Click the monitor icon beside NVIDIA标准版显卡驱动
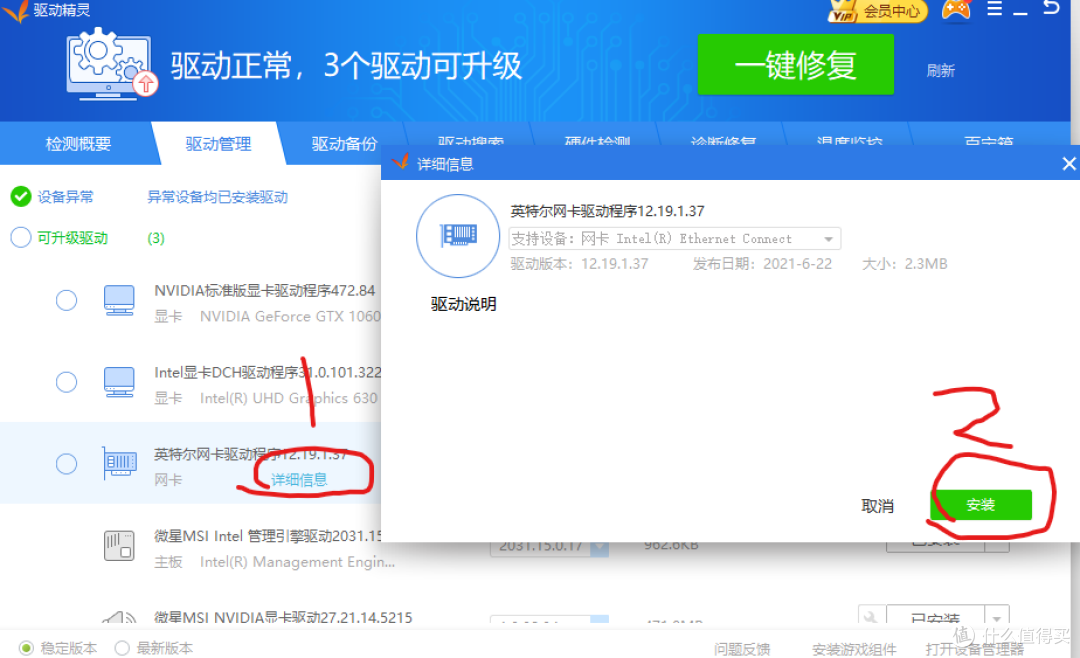Viewport: 1080px width, 658px height. [x=119, y=300]
